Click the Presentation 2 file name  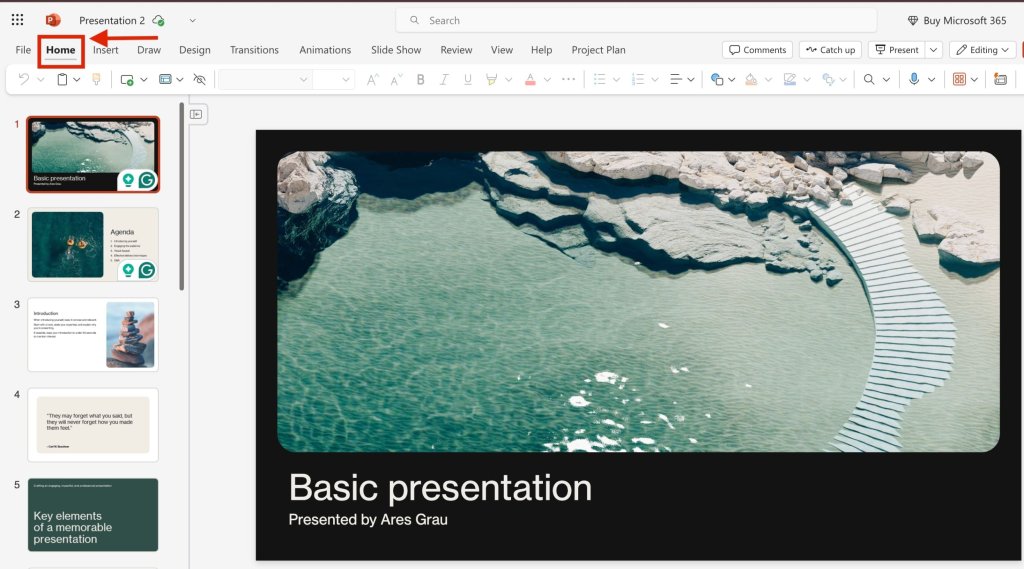click(112, 20)
